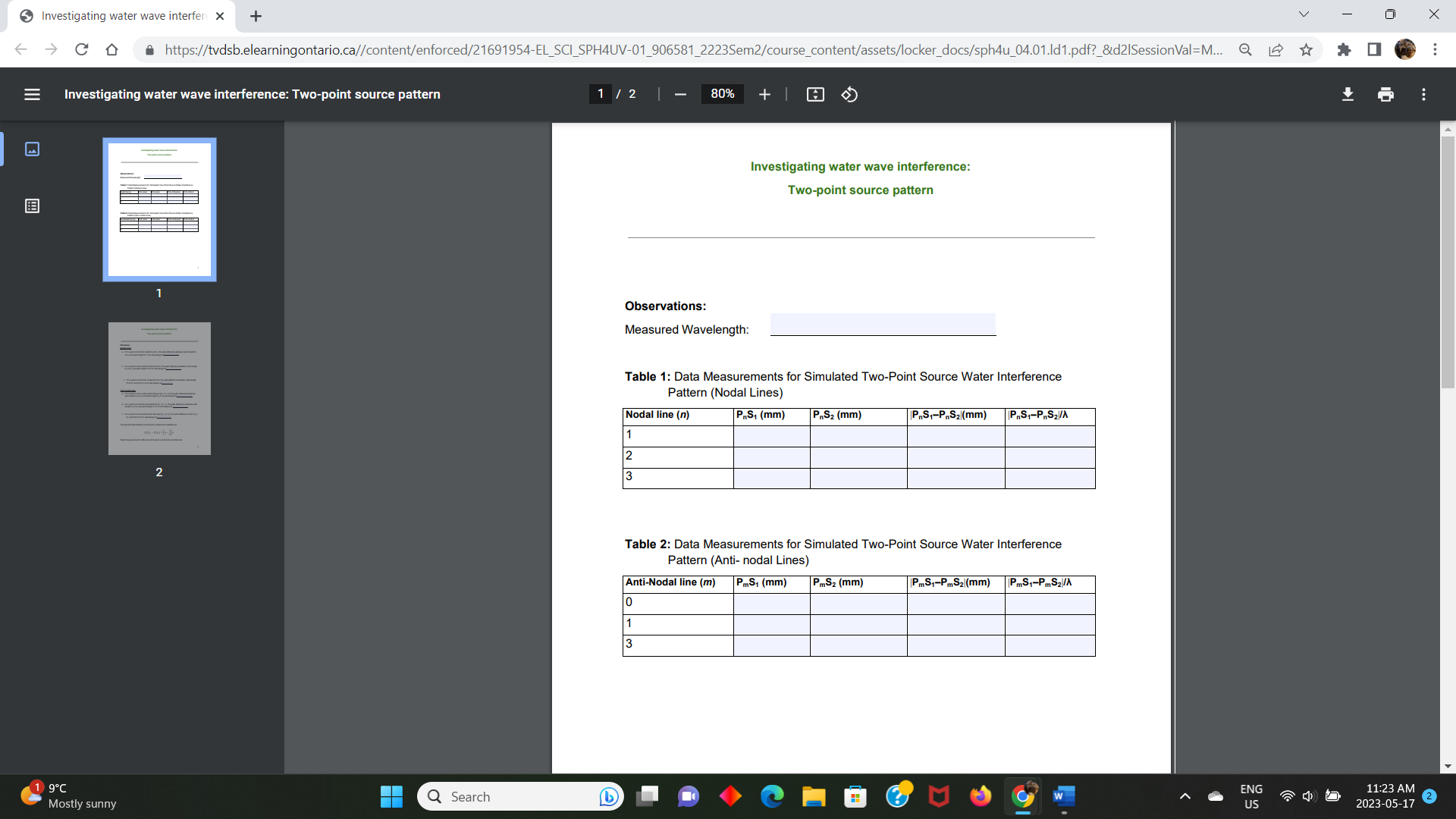The height and width of the screenshot is (819, 1456).
Task: Open the browser profile menu
Action: tap(1405, 49)
